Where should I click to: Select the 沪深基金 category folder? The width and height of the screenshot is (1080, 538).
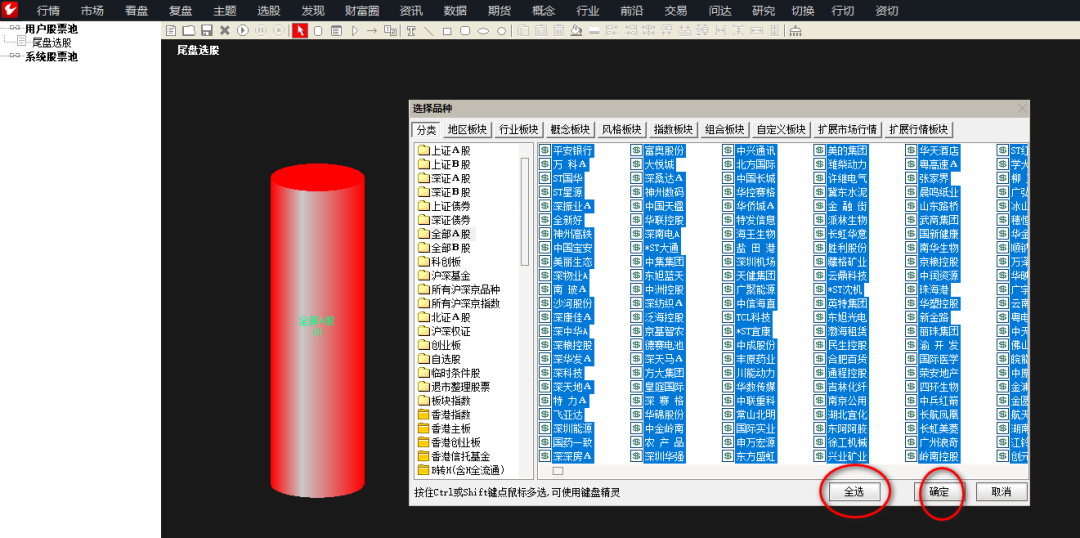[444, 276]
